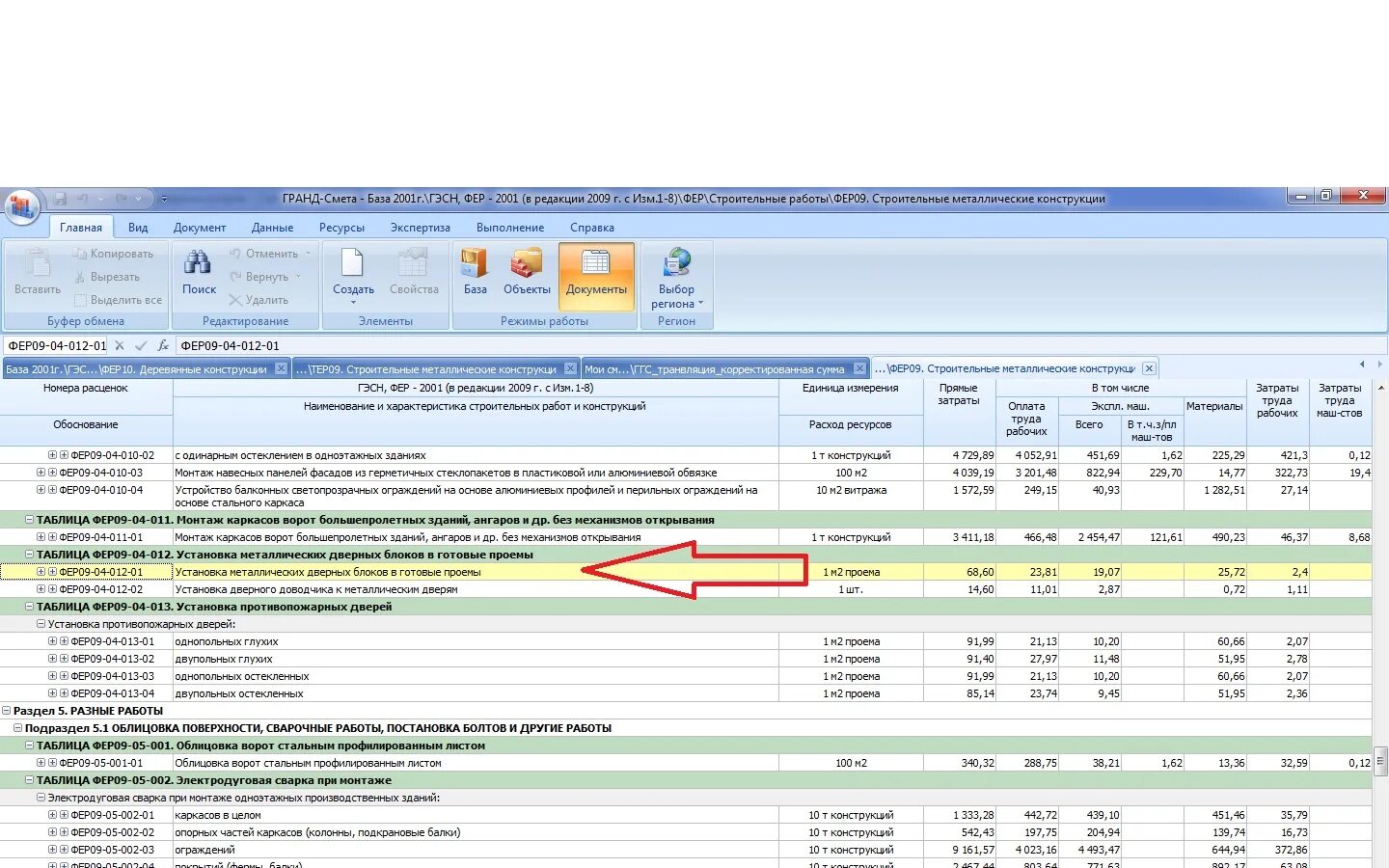Click the vertical scrollbar thumb
The width and height of the screenshot is (1389, 868).
pos(1380,759)
